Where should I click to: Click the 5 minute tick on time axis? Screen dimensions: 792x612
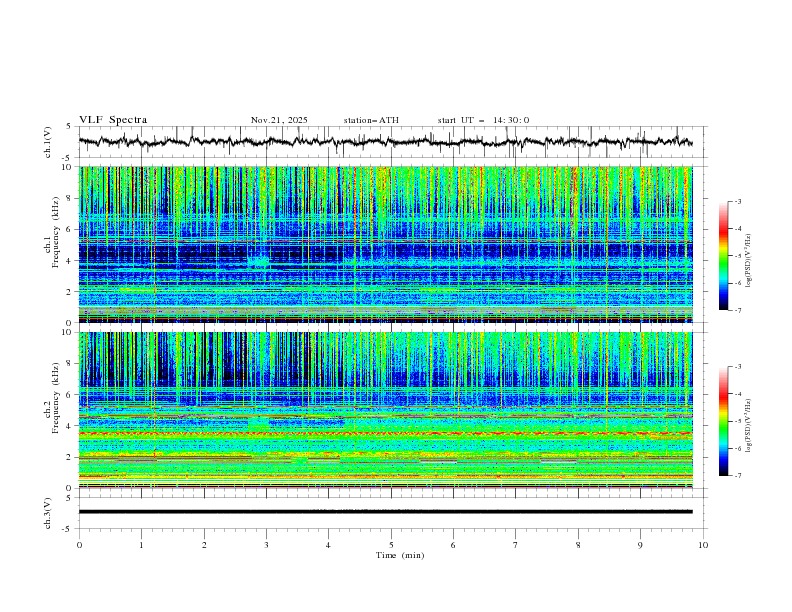(391, 544)
